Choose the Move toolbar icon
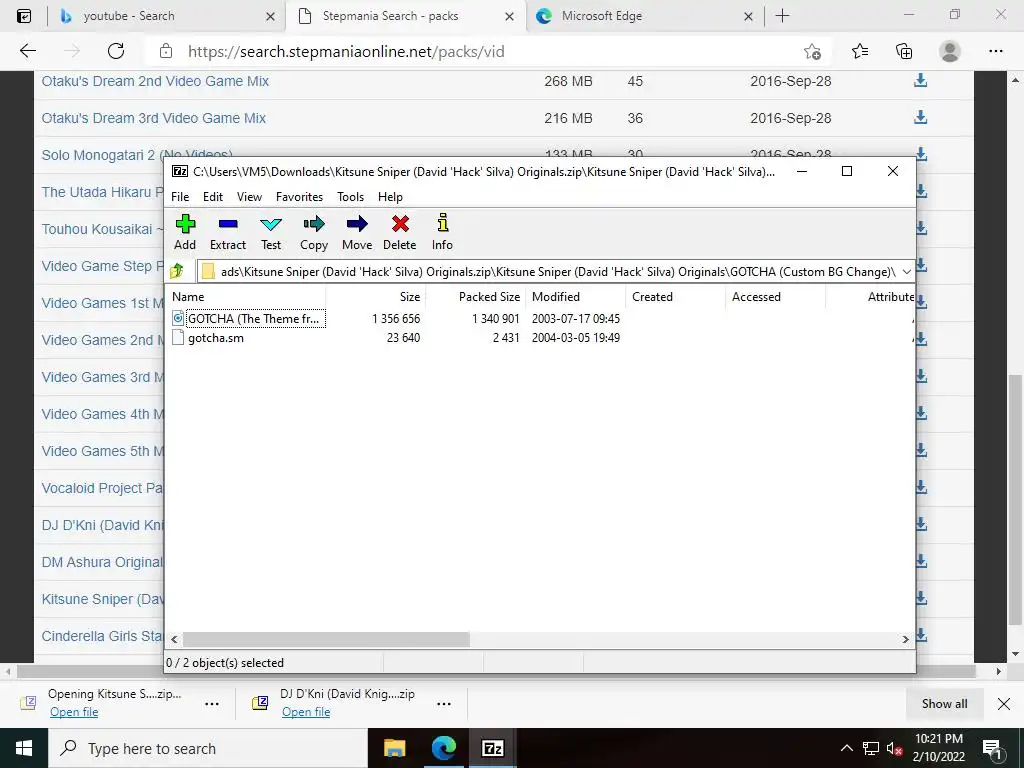Screen dimensions: 1024x768 (x=357, y=232)
